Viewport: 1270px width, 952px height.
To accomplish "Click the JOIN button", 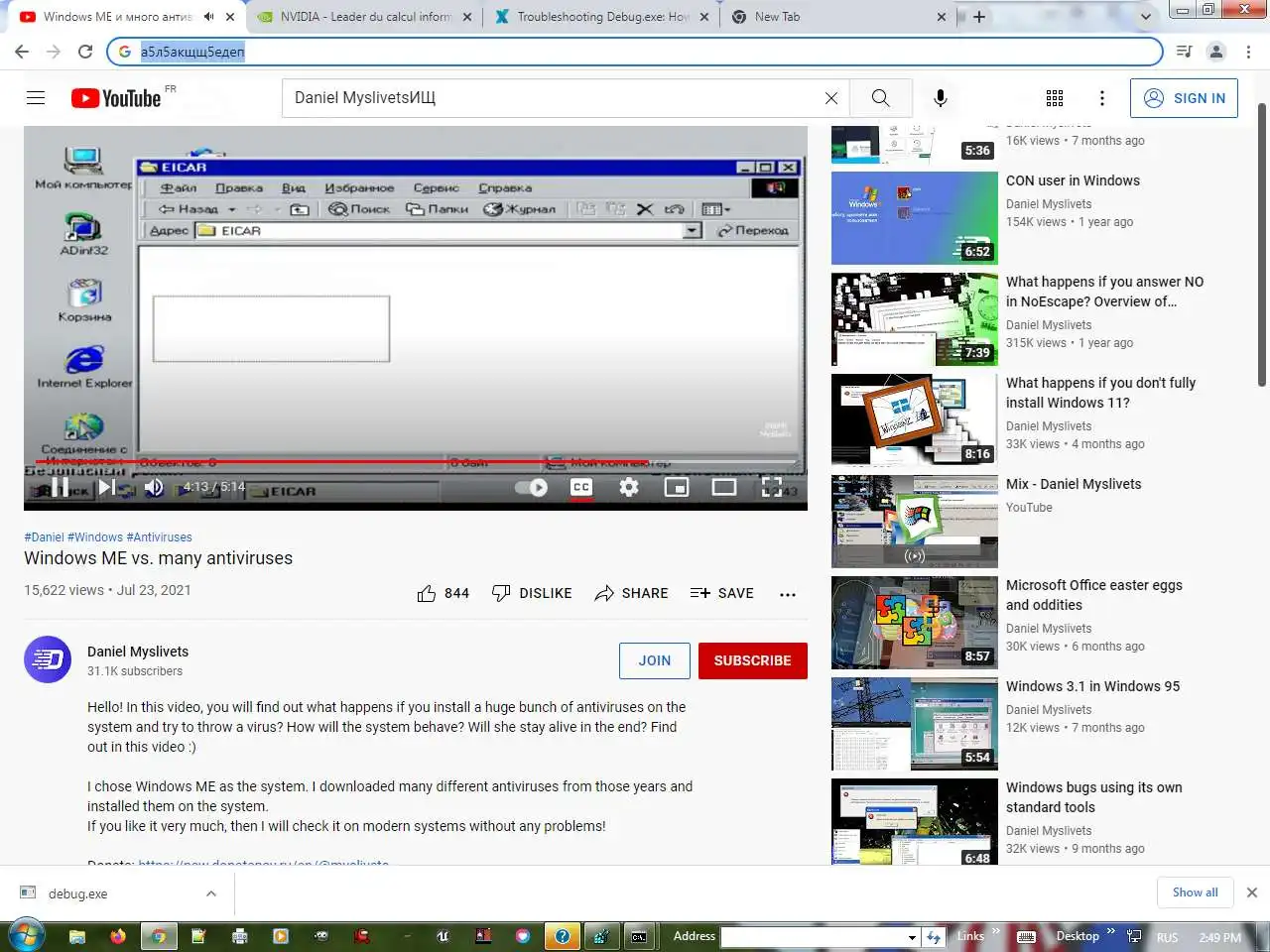I will click(655, 660).
